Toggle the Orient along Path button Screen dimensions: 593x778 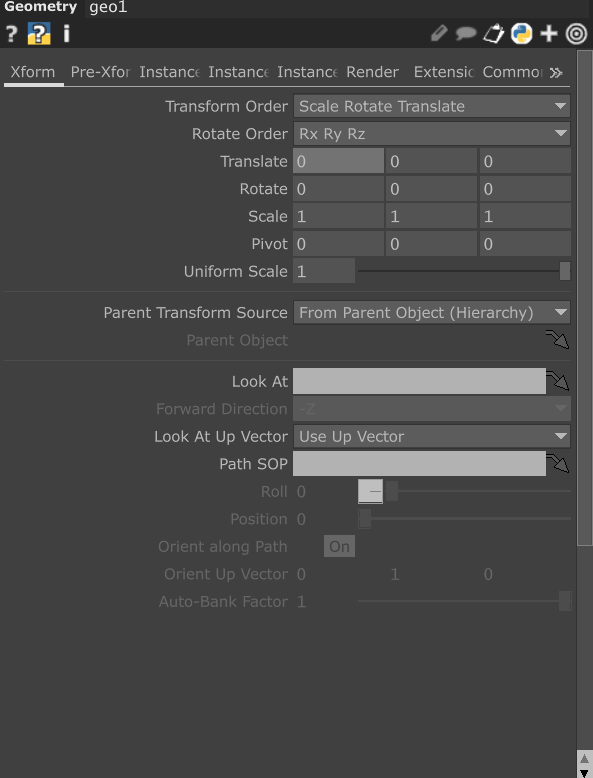click(x=339, y=546)
